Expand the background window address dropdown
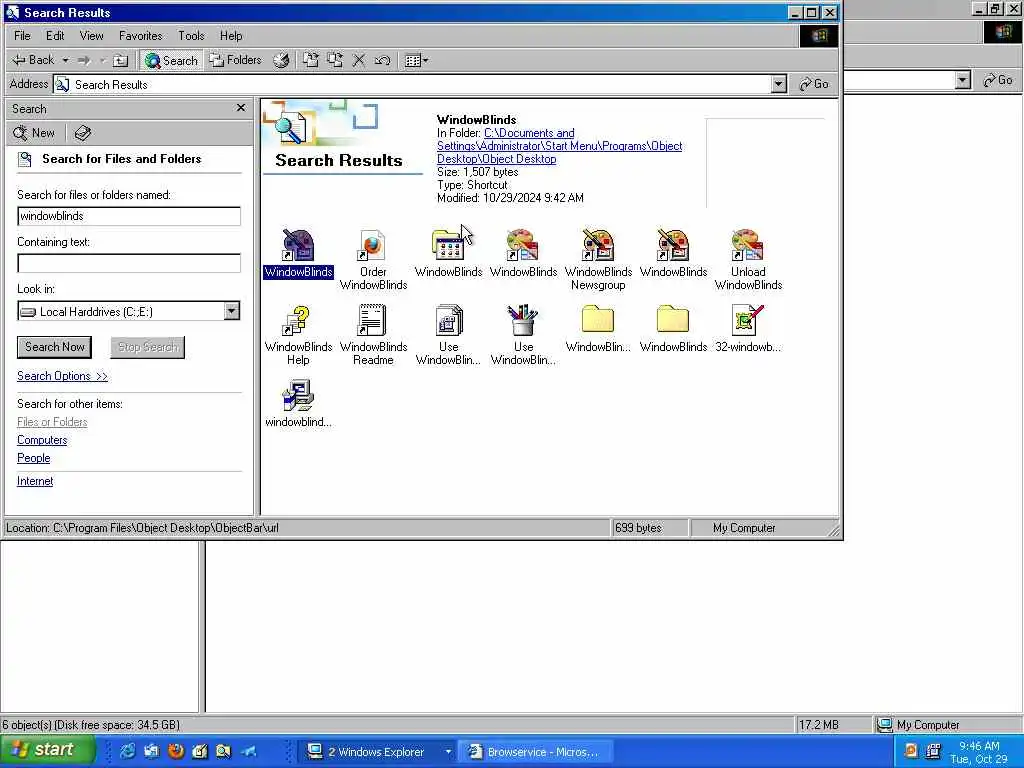The width and height of the screenshot is (1024, 768). click(x=963, y=80)
